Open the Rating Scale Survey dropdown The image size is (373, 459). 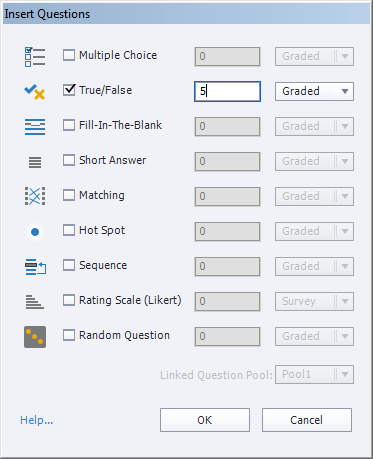point(314,301)
